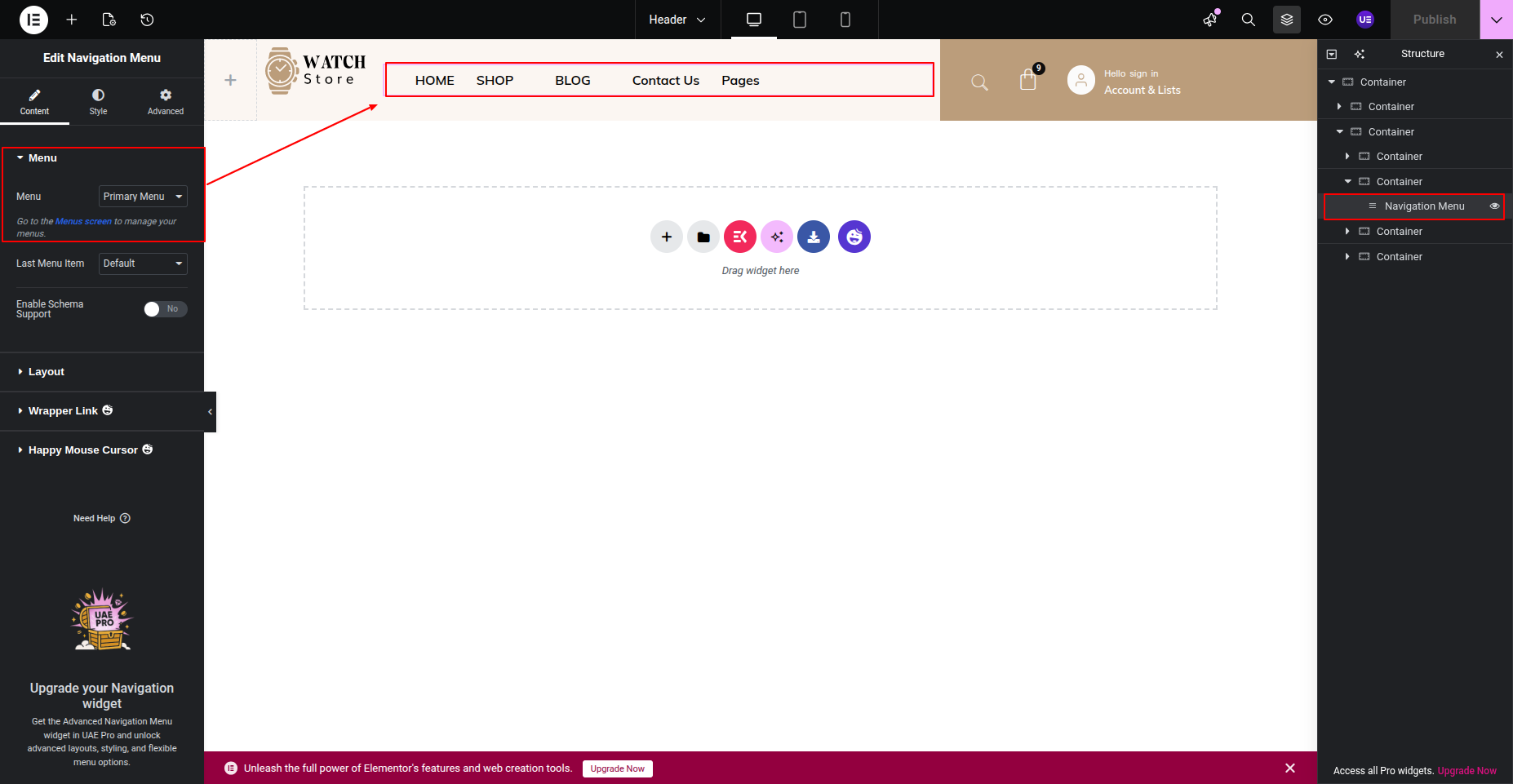
Task: Open the folder template library button
Action: [703, 237]
